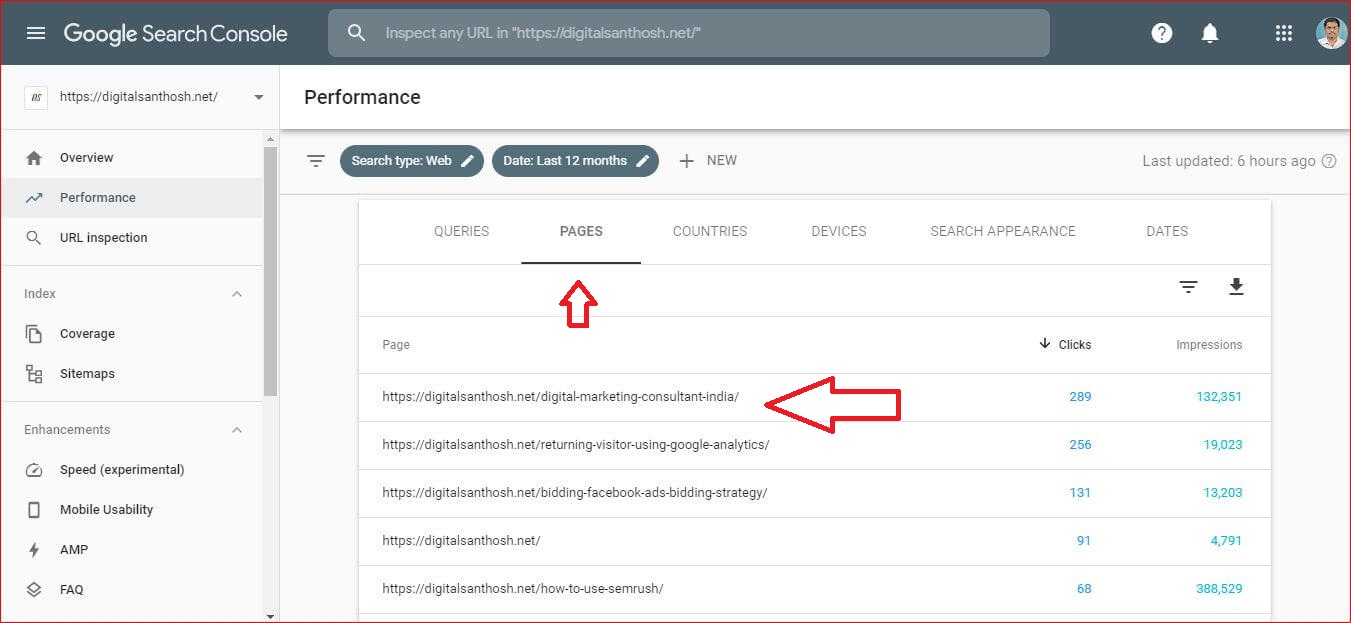Open the Help question mark icon
The image size is (1351, 623).
(1161, 33)
